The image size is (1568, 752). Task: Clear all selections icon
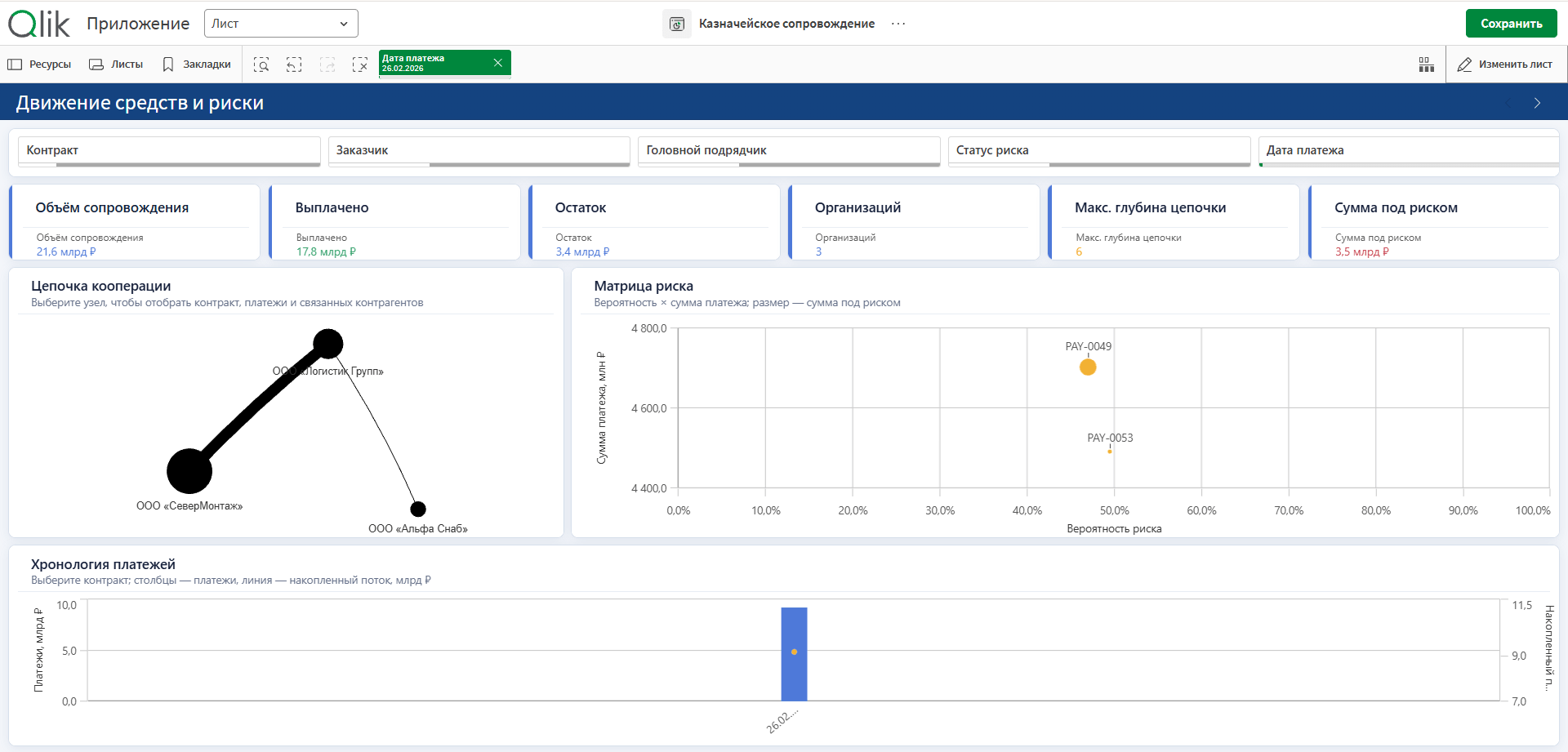360,65
